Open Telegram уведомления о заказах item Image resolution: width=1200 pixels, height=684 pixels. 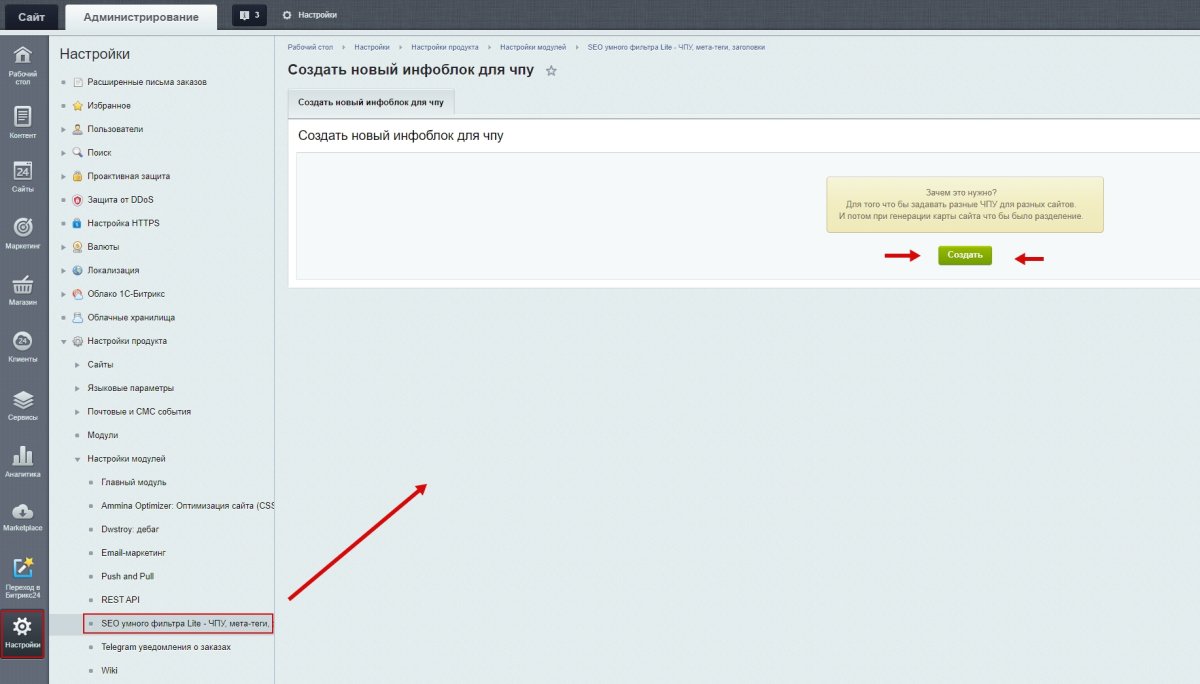(x=165, y=647)
